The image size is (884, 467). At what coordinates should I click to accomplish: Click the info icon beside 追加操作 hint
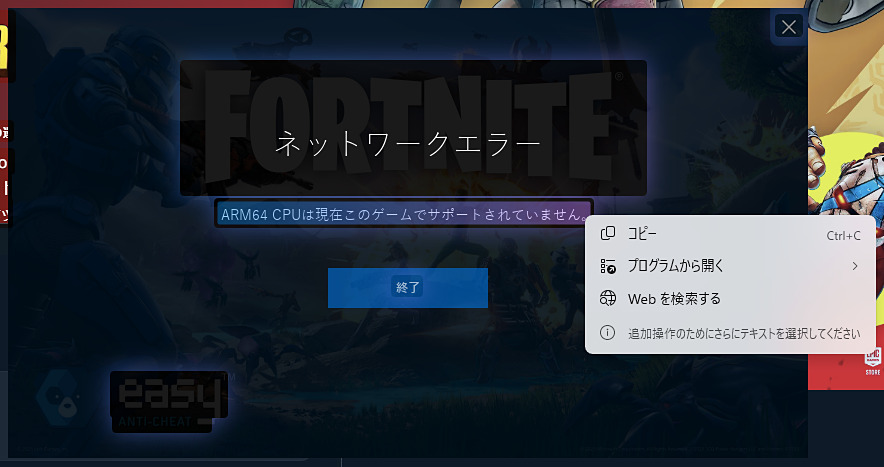coord(607,333)
